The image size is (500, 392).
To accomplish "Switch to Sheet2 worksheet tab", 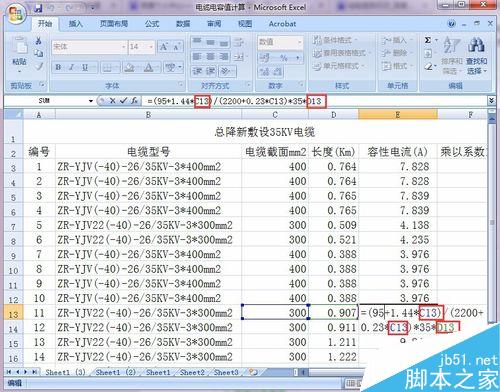I will tap(192, 372).
